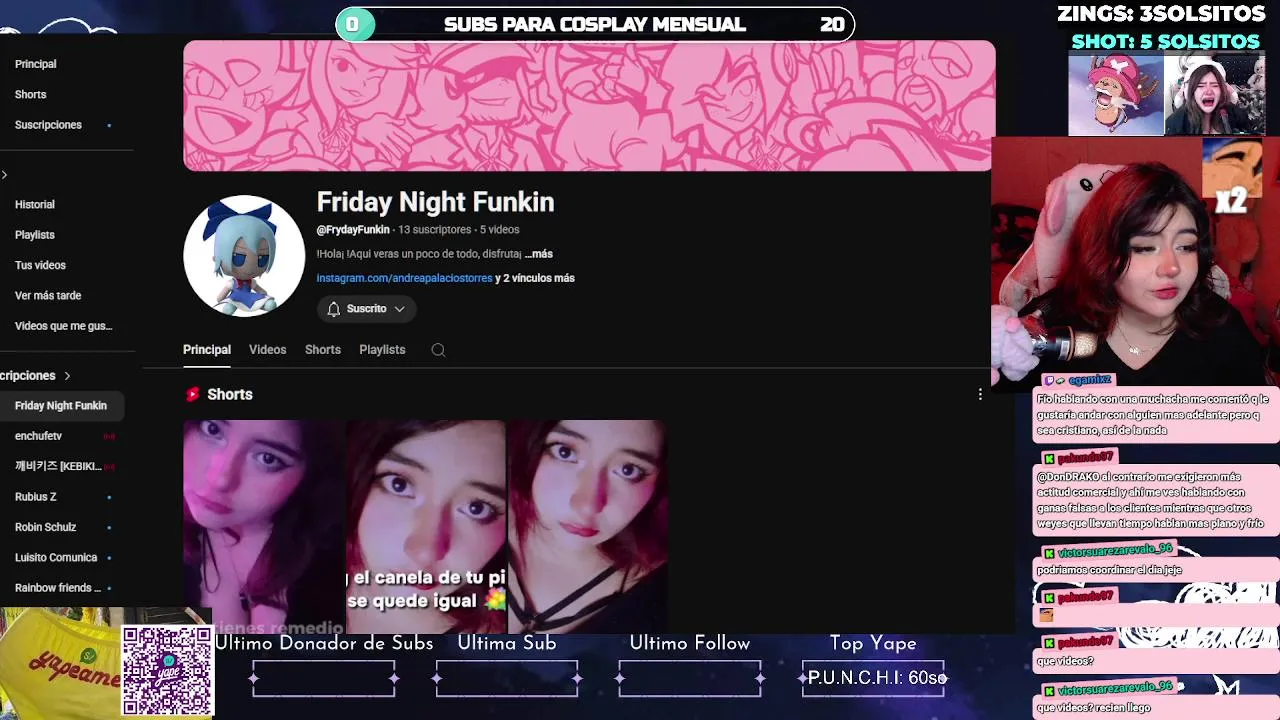This screenshot has width=1280, height=720.
Task: Click the ZINGS: 3SOLSITOS text
Action: [x=1161, y=13]
